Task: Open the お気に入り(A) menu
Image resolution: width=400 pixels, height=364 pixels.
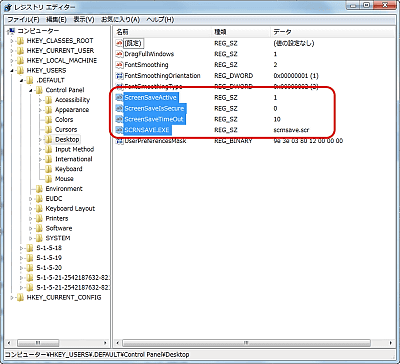Action: [x=120, y=20]
